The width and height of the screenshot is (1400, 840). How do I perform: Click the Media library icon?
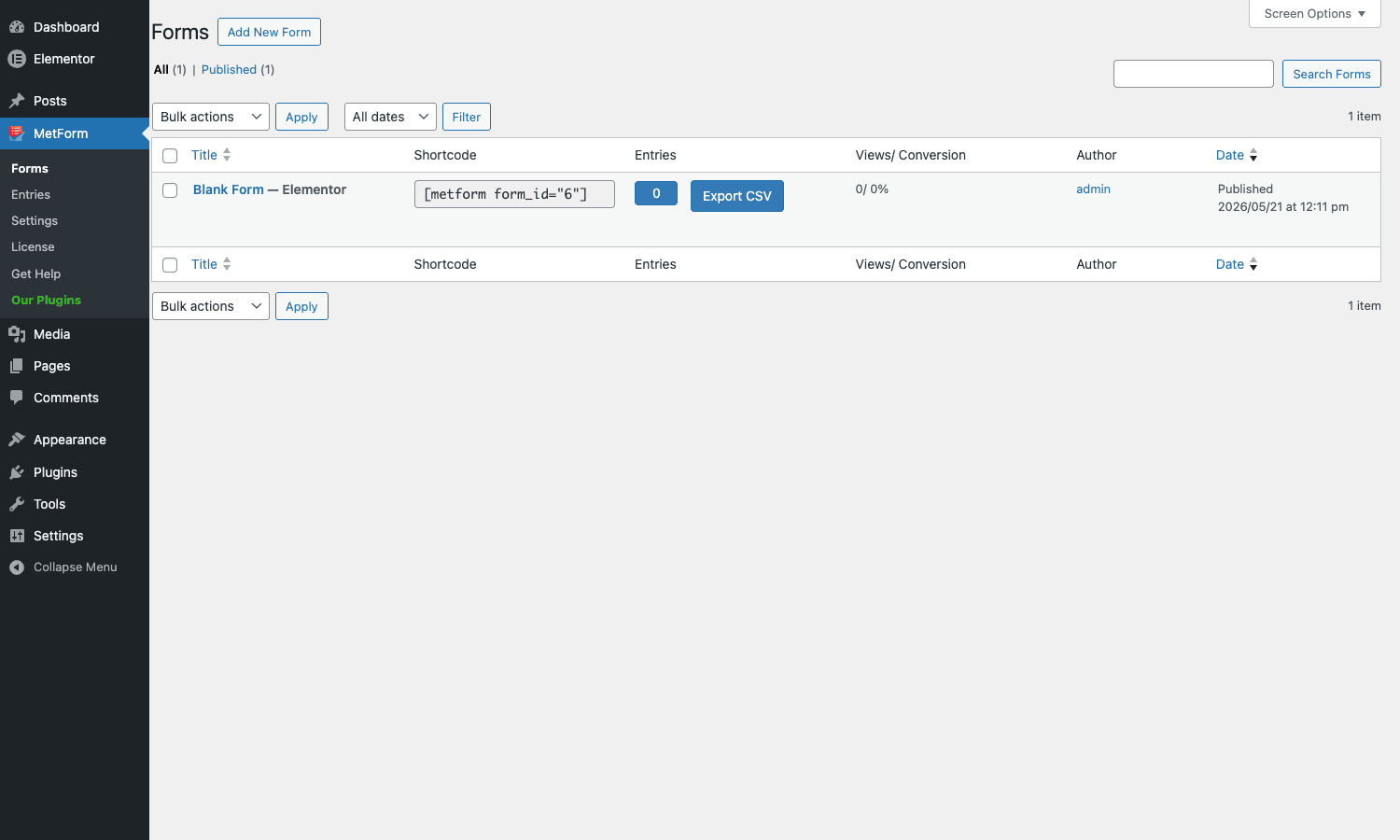click(17, 334)
